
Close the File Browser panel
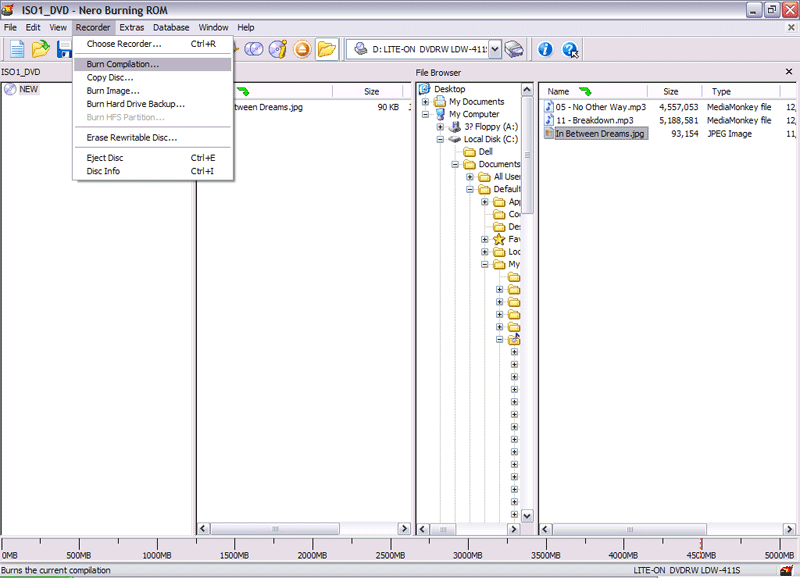pos(789,72)
